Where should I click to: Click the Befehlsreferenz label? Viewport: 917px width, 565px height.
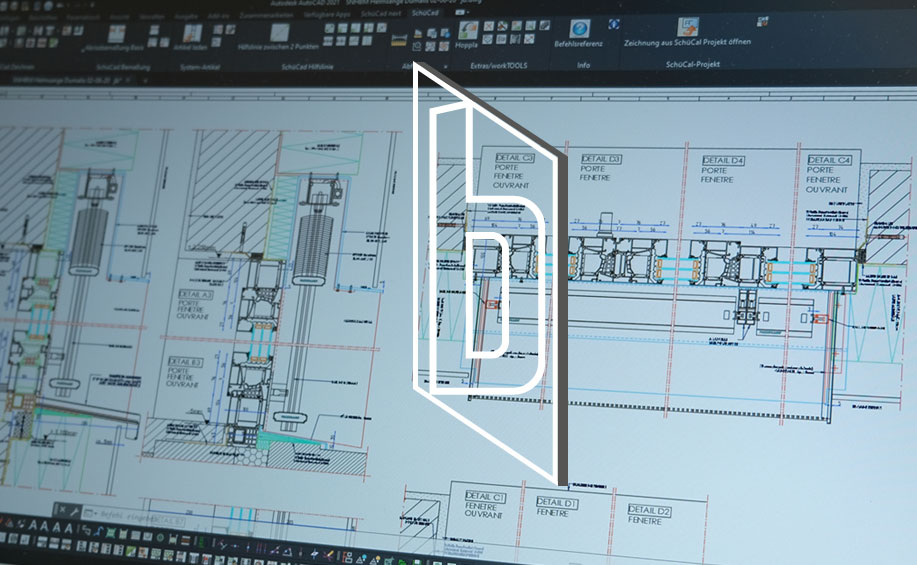(x=578, y=43)
